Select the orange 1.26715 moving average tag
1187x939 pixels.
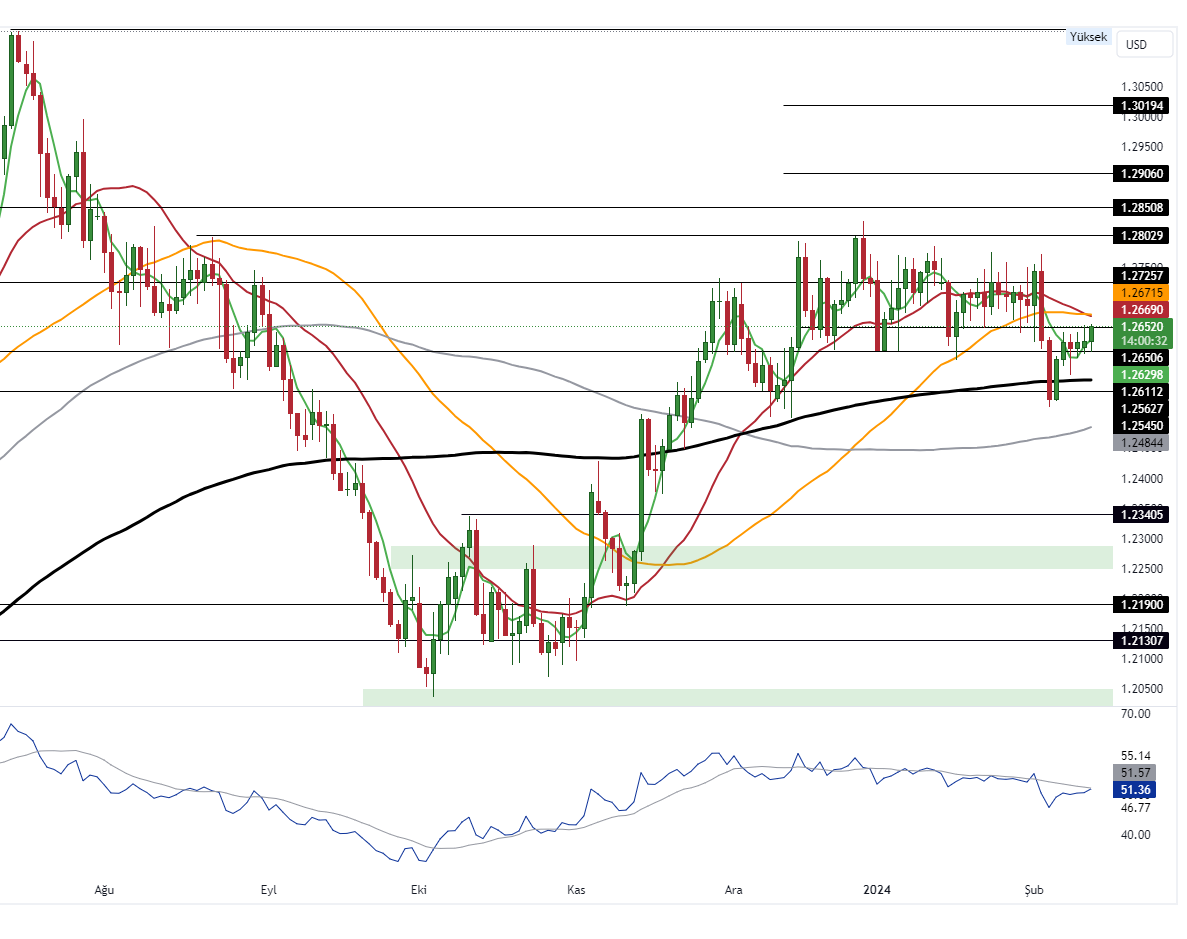tap(1141, 293)
